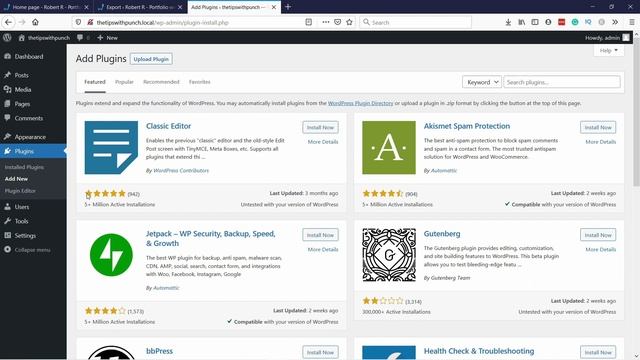640x360 pixels.
Task: Click the Search plugins input field
Action: click(x=562, y=82)
